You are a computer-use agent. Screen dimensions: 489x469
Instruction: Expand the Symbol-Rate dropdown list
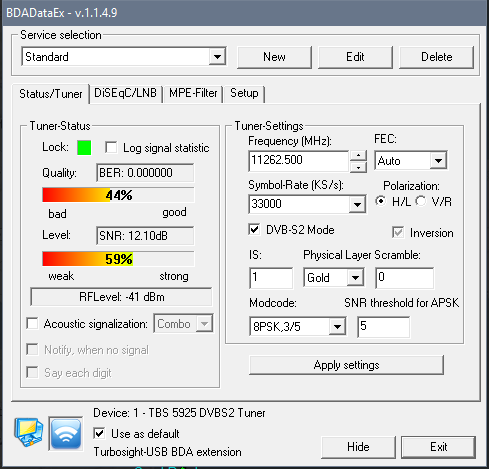click(x=357, y=204)
